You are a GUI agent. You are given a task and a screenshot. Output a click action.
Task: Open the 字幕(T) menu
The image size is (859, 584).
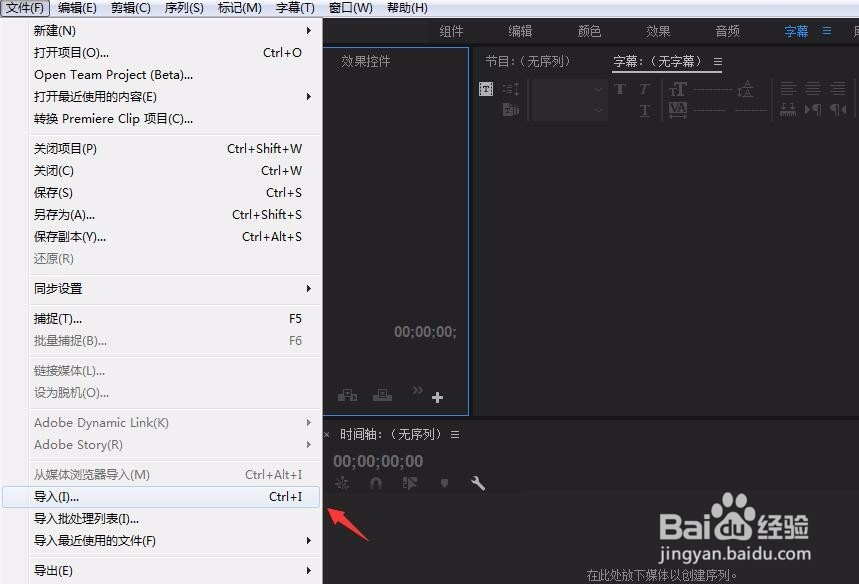[295, 8]
